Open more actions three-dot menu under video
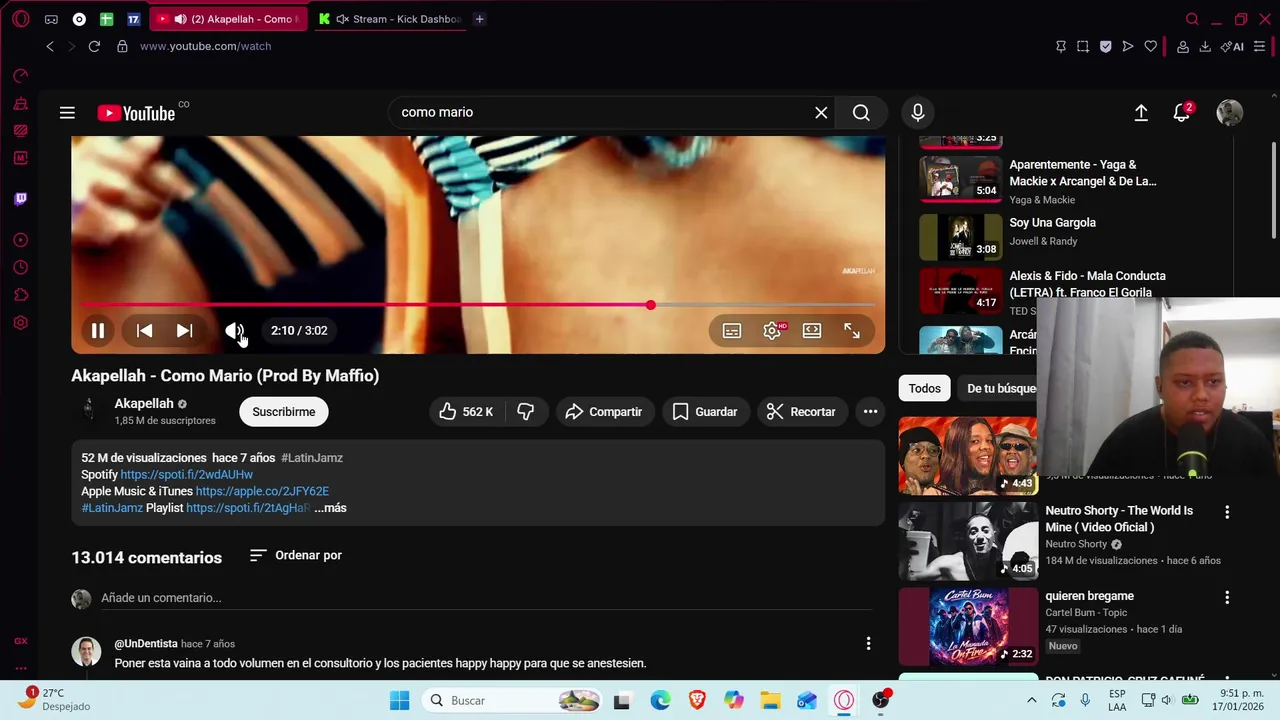The height and width of the screenshot is (720, 1280). pos(870,412)
